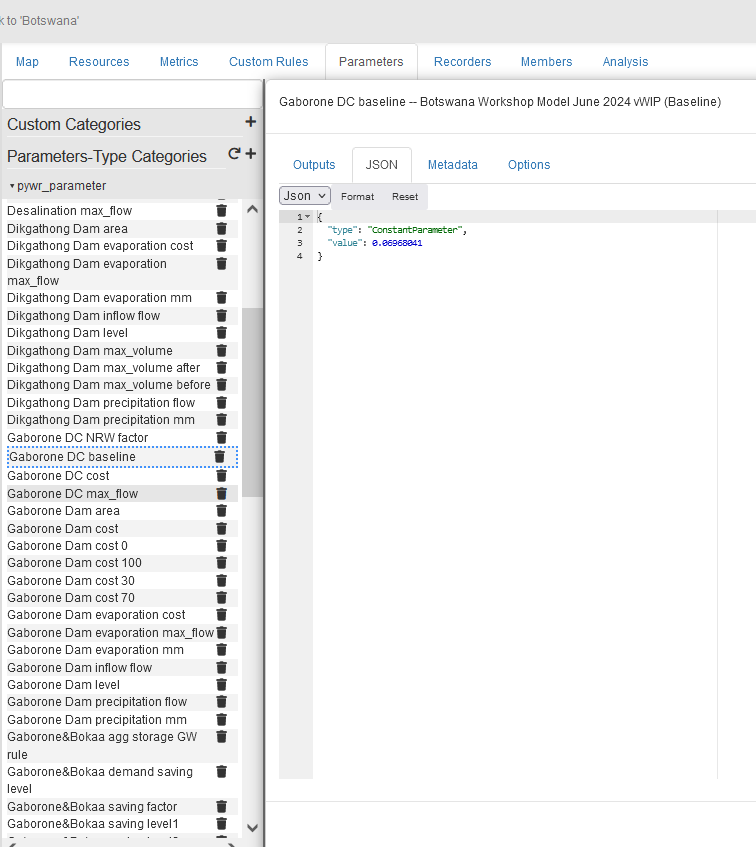Delete Gaborone Dam inflow flow parameter
The height and width of the screenshot is (847, 756).
point(221,668)
